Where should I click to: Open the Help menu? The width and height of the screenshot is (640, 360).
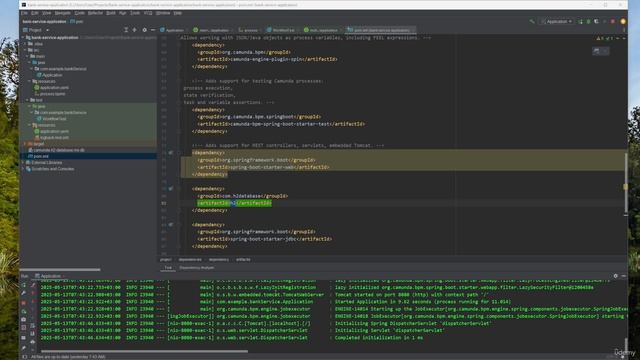(x=178, y=13)
